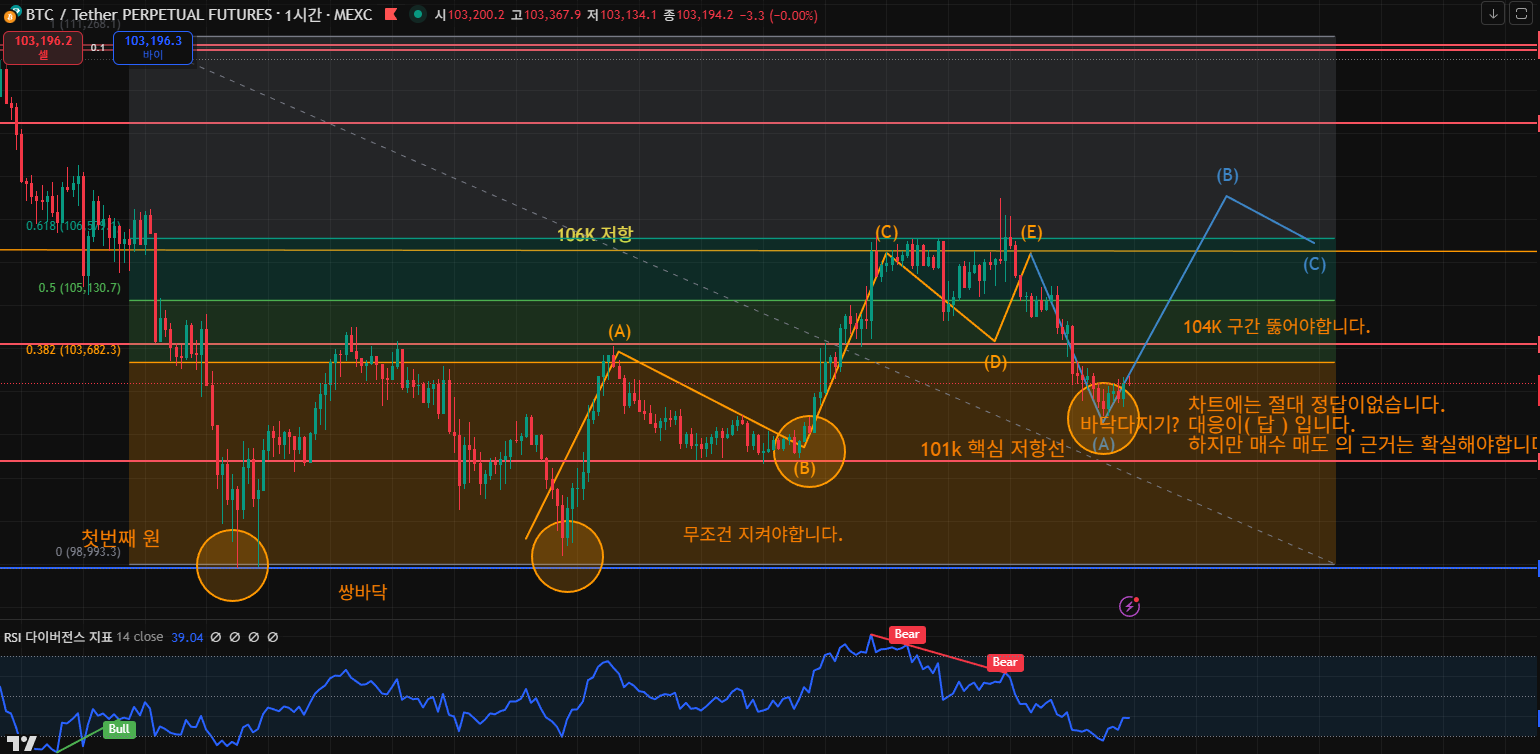
Task: Click the first red Bear label on RSI
Action: pyautogui.click(x=907, y=634)
